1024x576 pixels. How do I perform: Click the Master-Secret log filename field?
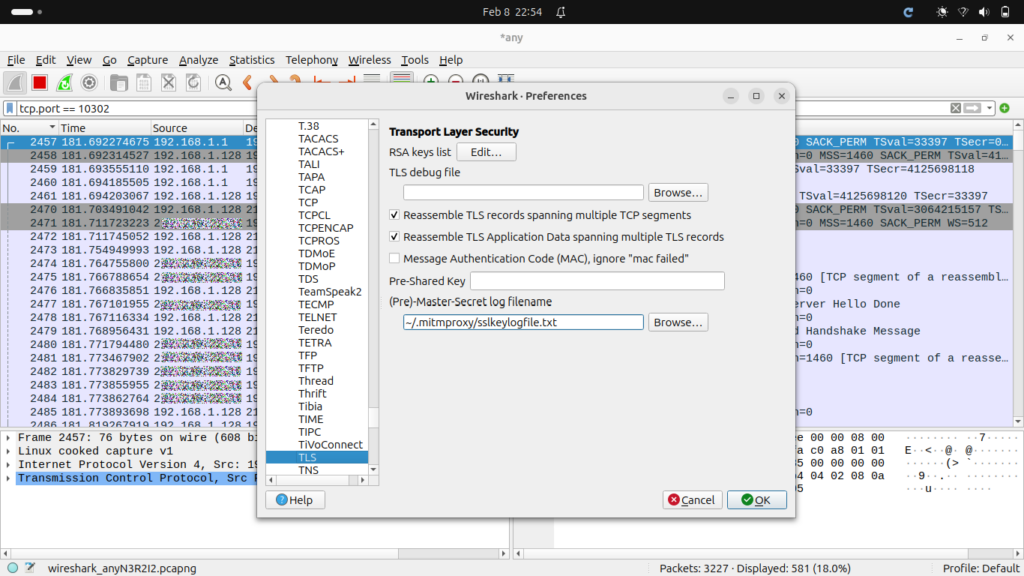(523, 322)
